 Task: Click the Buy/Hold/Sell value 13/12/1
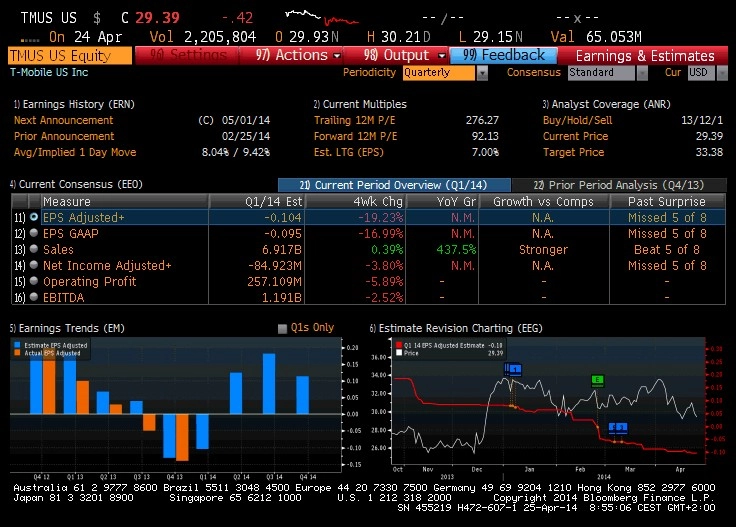tap(702, 120)
